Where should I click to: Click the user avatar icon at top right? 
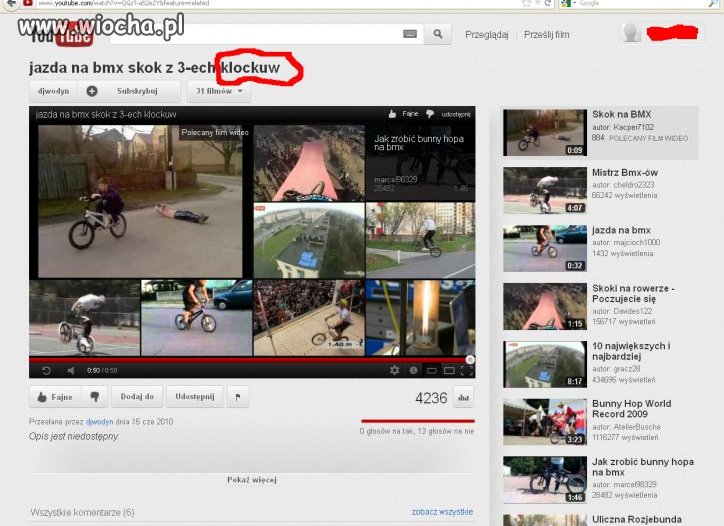(x=631, y=33)
